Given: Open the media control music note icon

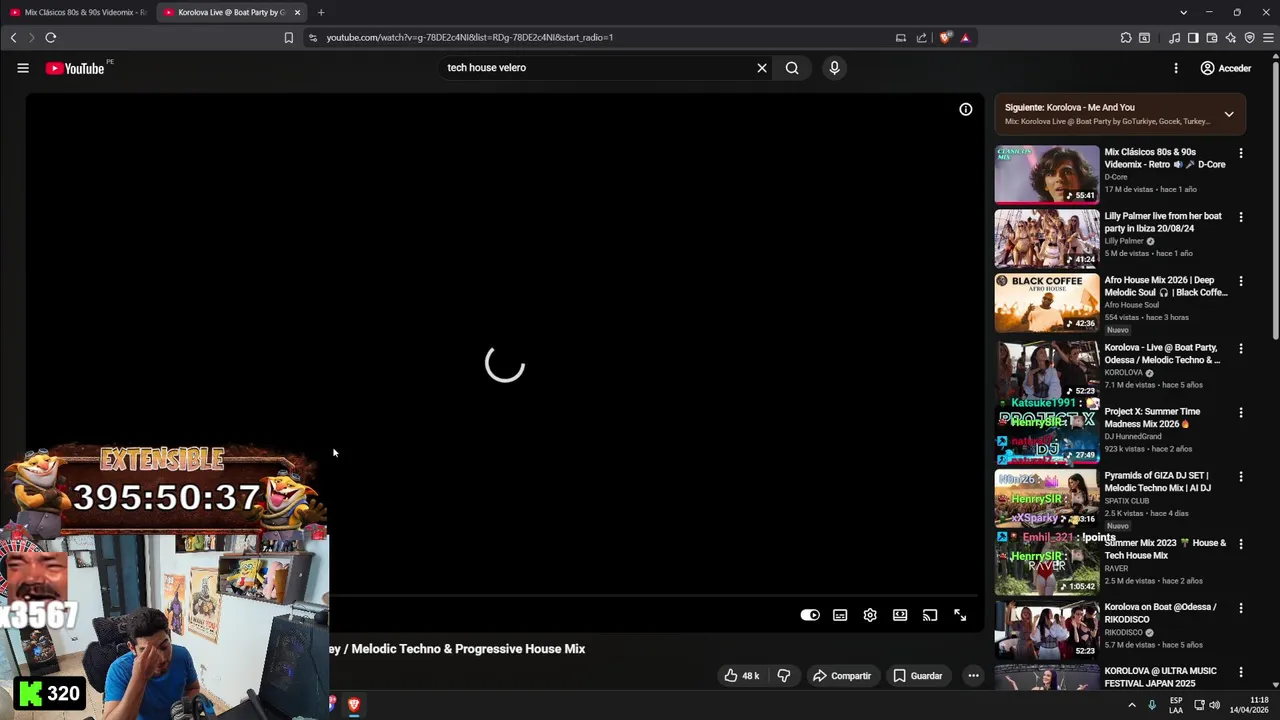Looking at the screenshot, I should pos(1175,38).
